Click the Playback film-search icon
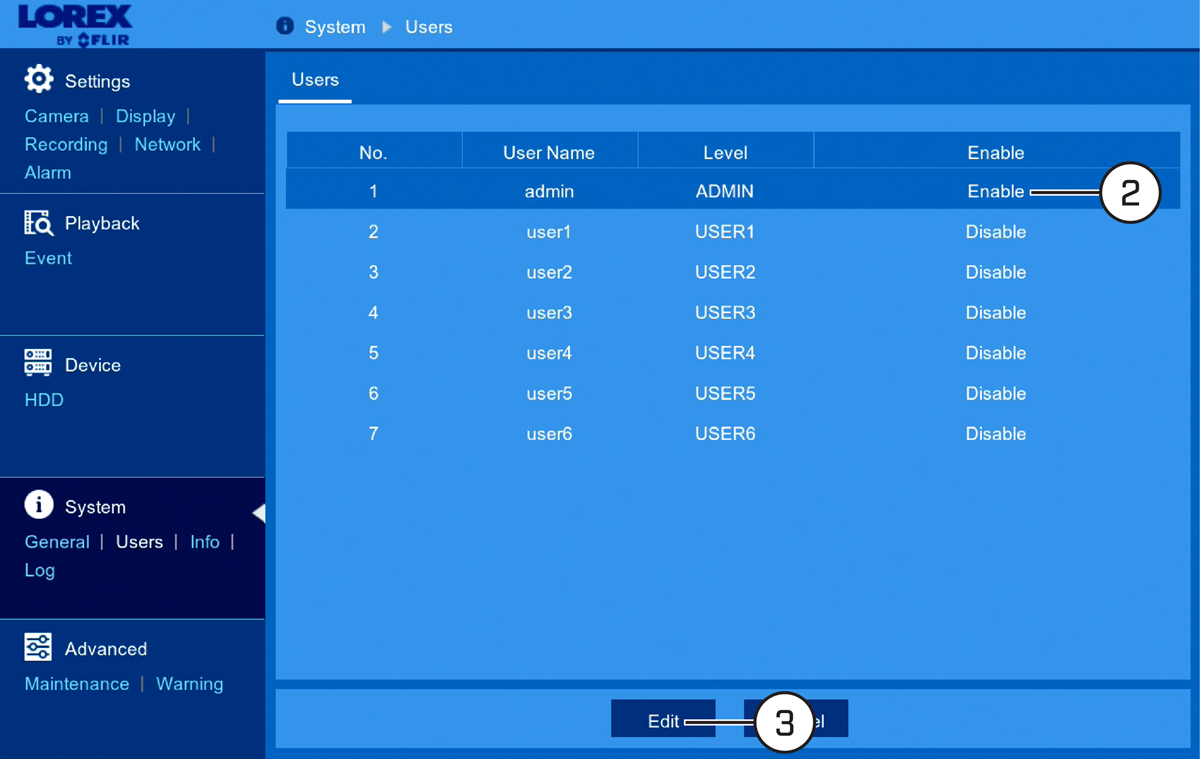This screenshot has width=1200, height=759. pyautogui.click(x=38, y=222)
